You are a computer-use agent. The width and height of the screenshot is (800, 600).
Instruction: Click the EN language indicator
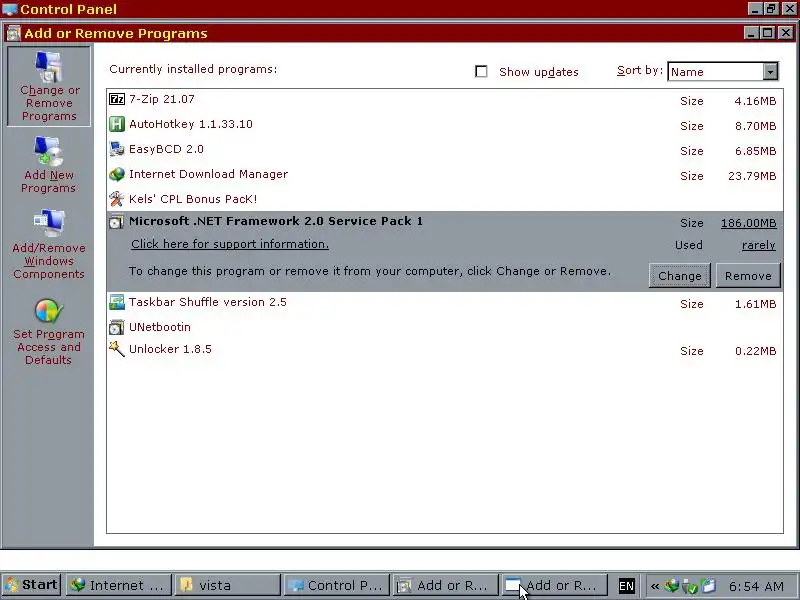[x=627, y=586]
